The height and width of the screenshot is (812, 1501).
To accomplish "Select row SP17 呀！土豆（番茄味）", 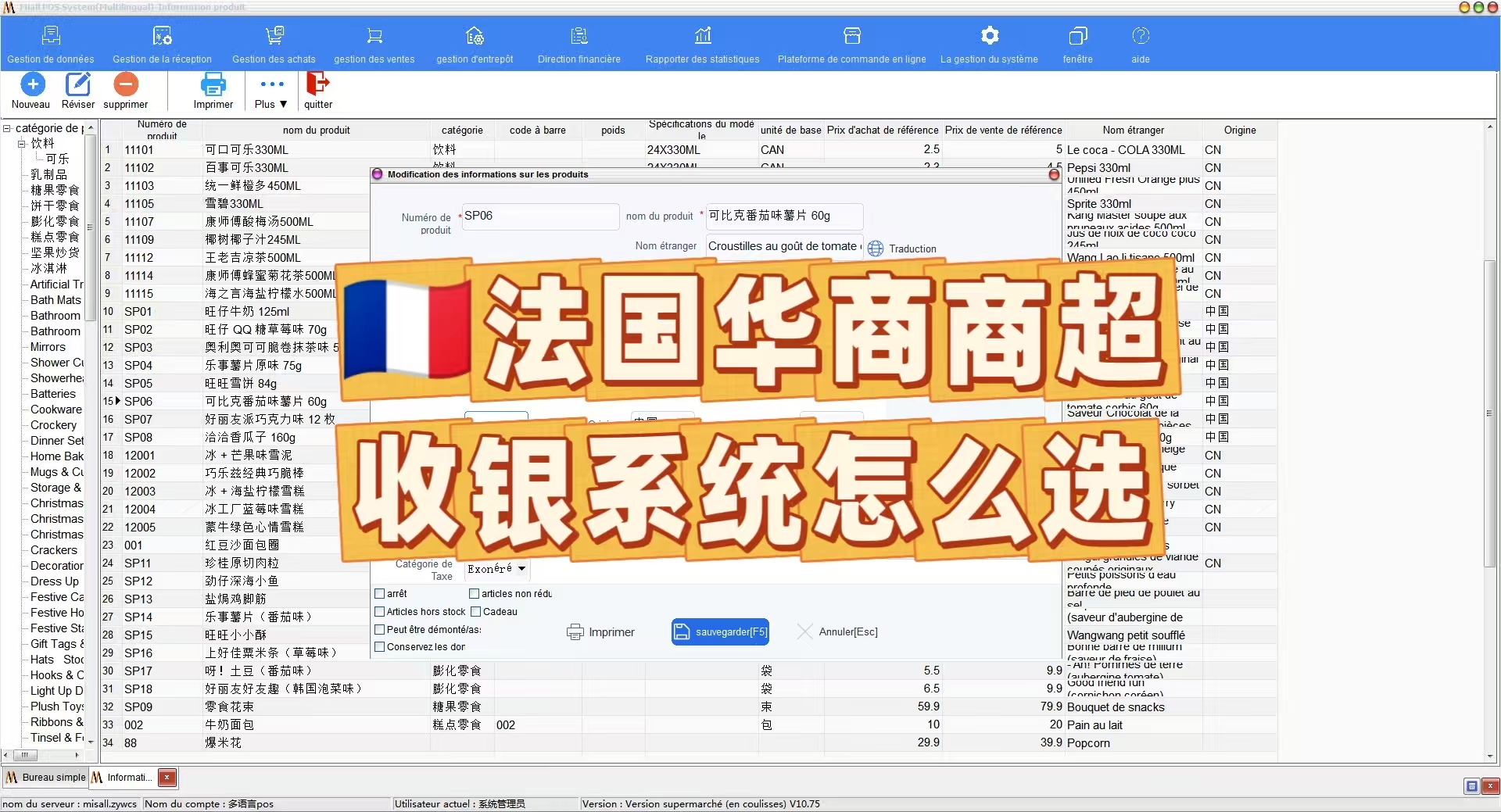I will tap(688, 671).
